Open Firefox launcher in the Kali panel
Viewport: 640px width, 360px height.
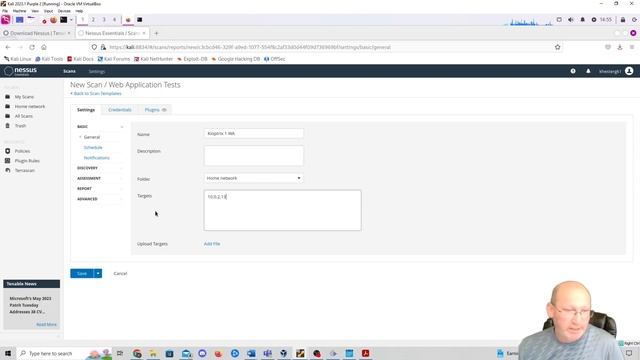[x=53, y=20]
